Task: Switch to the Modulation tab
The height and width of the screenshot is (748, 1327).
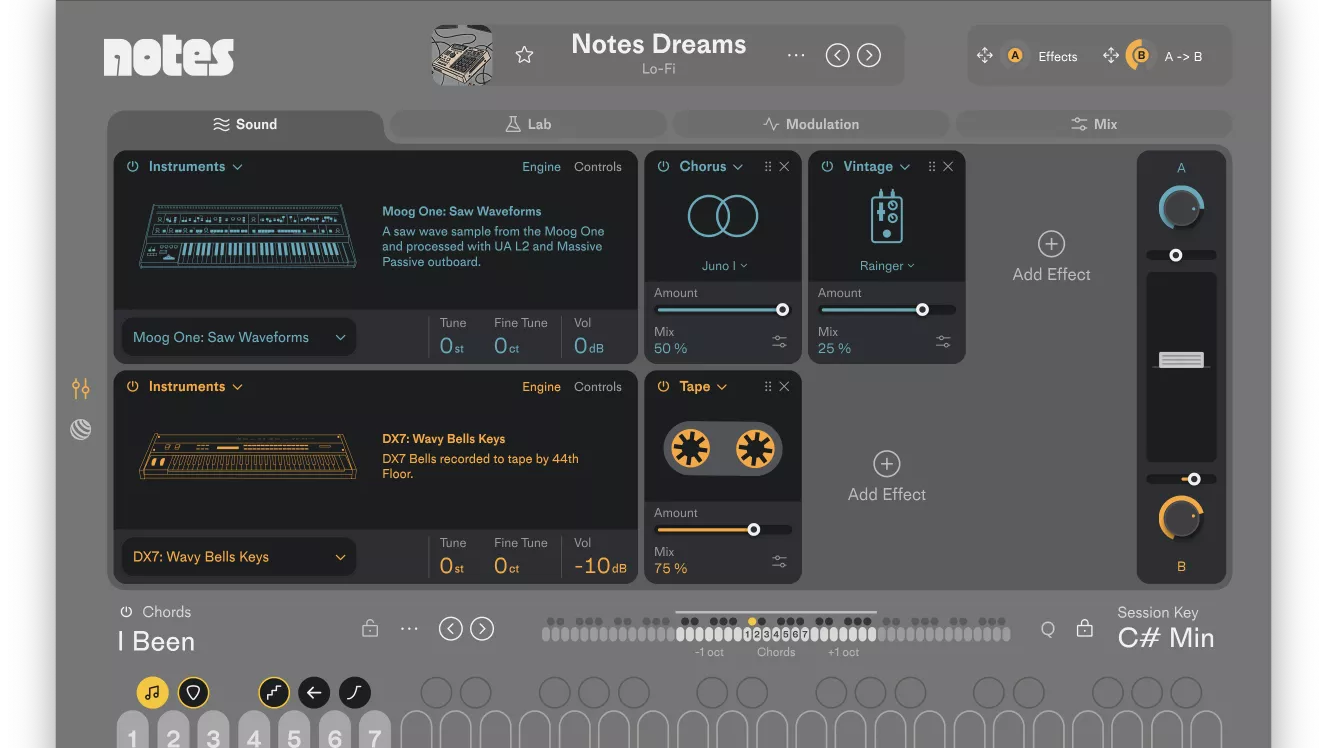Action: [x=810, y=124]
